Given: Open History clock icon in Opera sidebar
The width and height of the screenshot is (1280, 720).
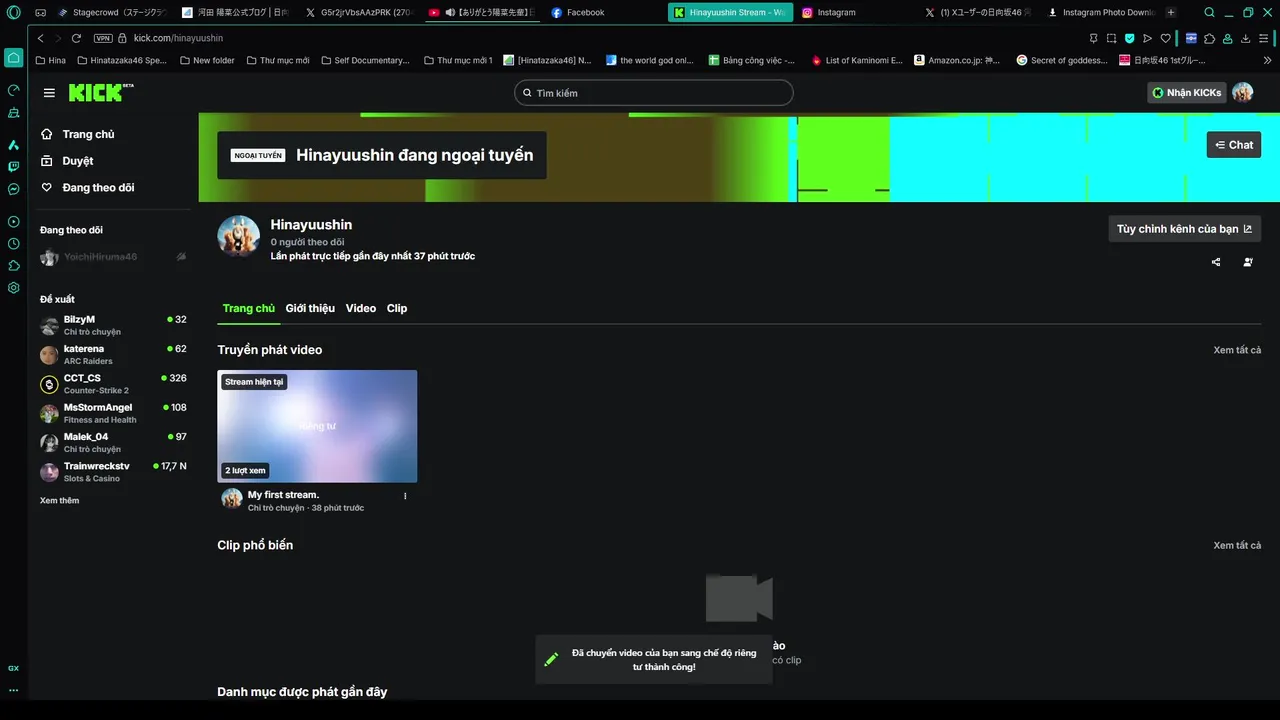Looking at the screenshot, I should 13,244.
